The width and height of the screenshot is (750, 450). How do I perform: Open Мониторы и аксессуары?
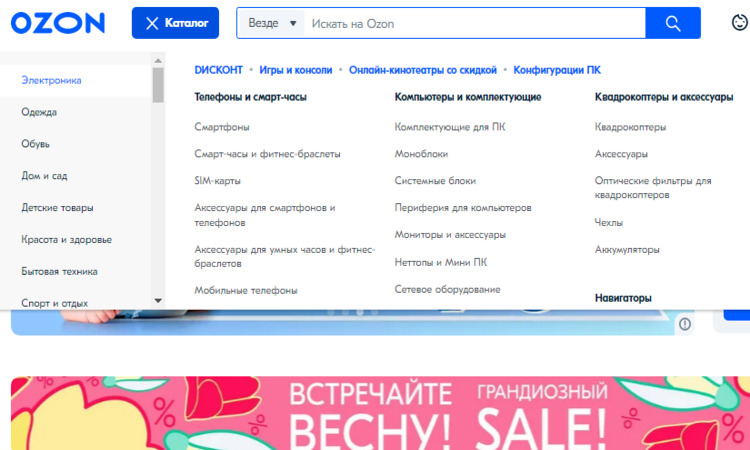[450, 235]
